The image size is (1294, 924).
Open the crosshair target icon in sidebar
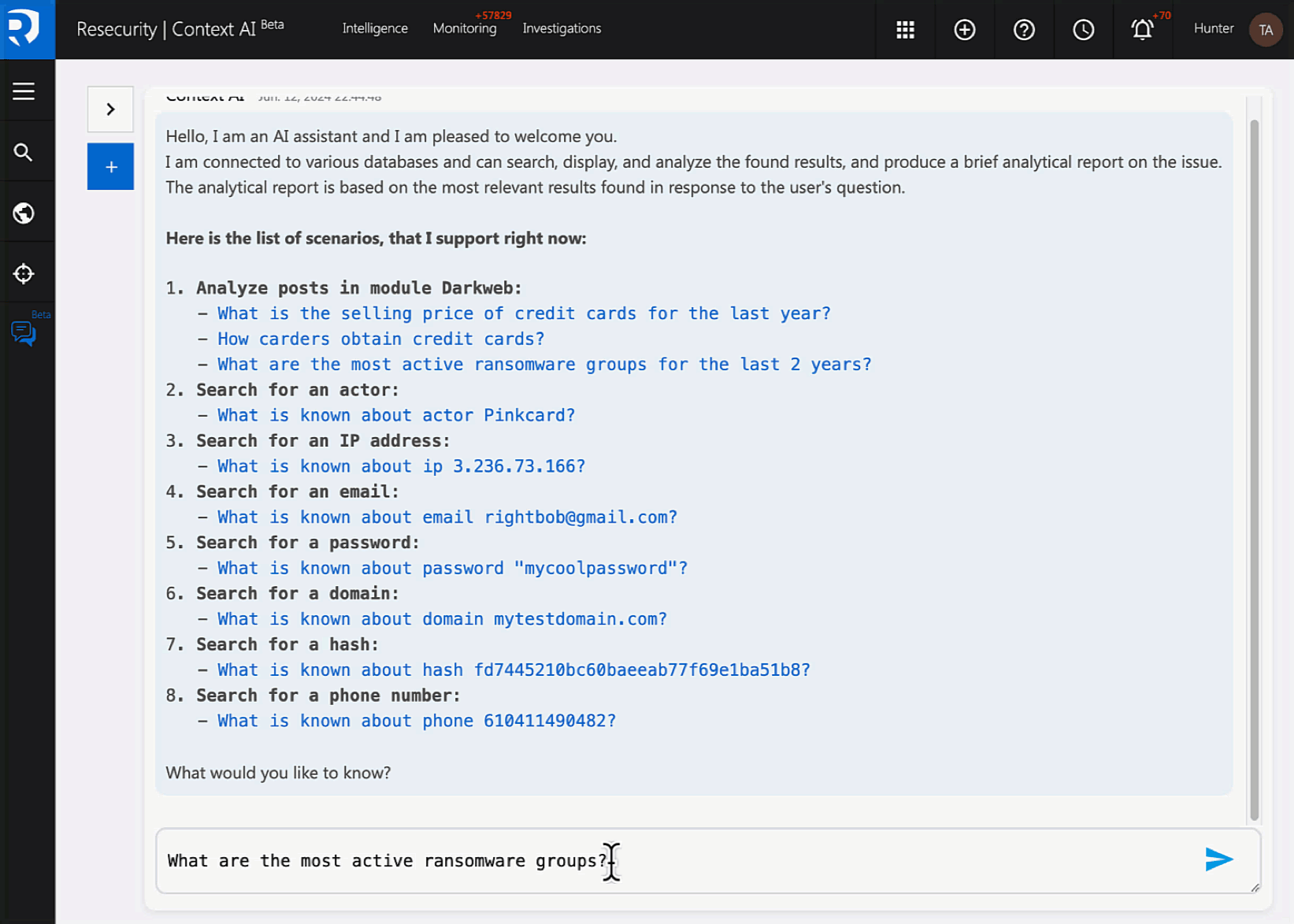pos(24,273)
